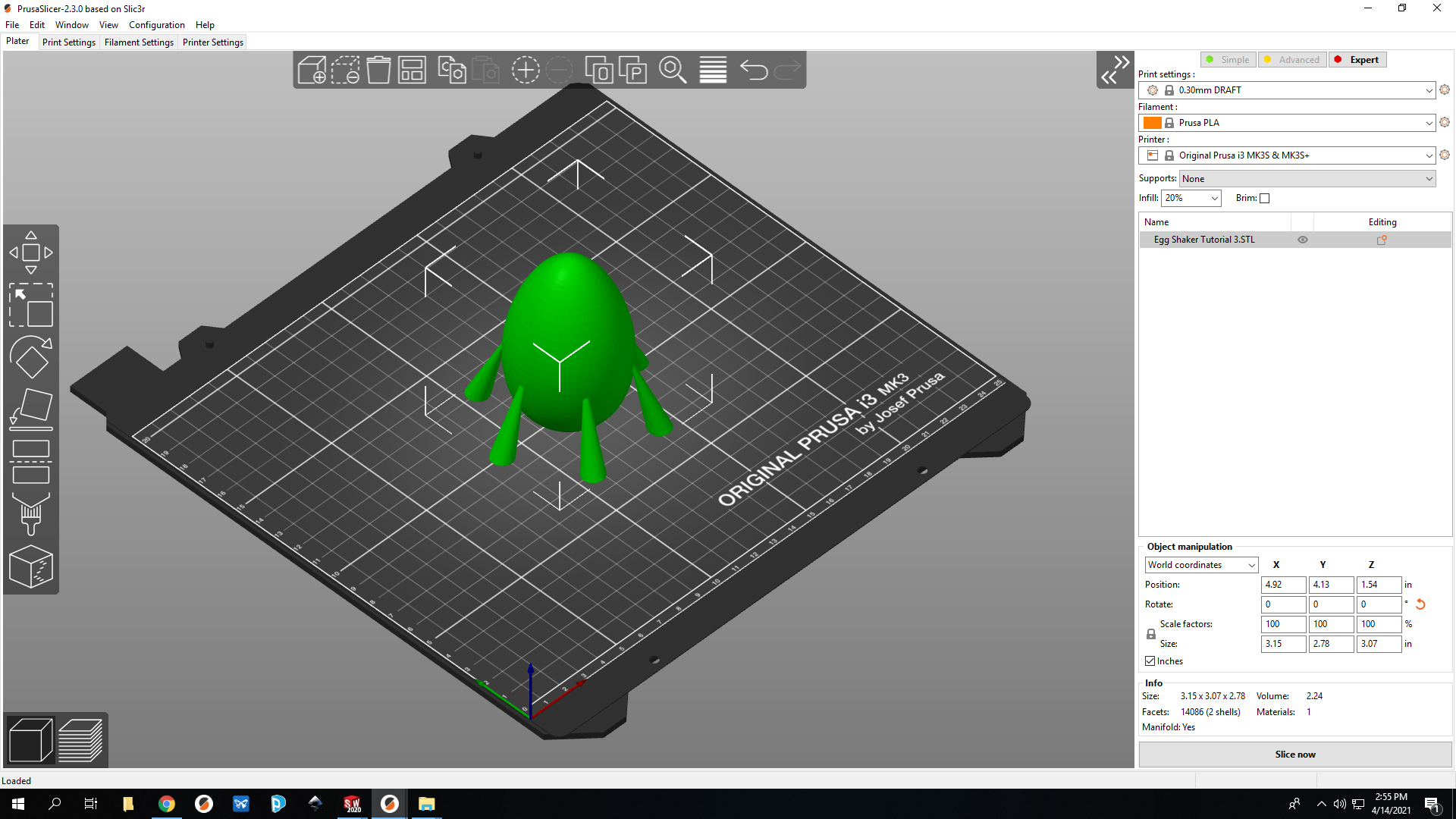Viewport: 1456px width, 819px height.
Task: Switch to sliced layers preview icon
Action: coord(80,740)
